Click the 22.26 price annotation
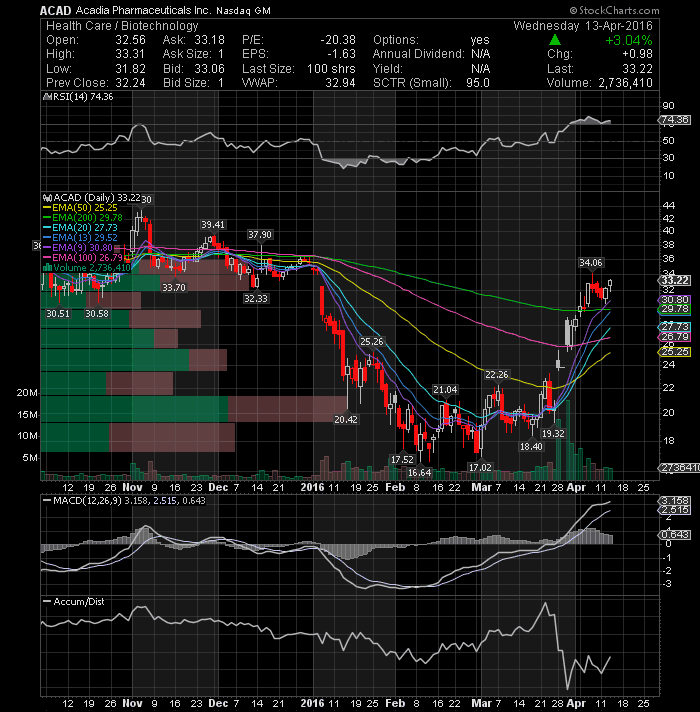Screen dimensions: 700x712 (x=497, y=375)
